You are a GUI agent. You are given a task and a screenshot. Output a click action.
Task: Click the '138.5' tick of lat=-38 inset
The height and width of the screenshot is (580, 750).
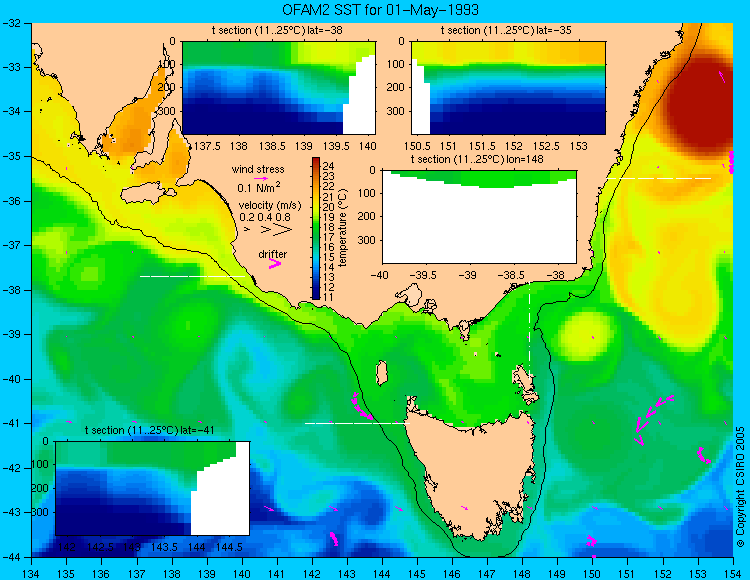pos(272,146)
